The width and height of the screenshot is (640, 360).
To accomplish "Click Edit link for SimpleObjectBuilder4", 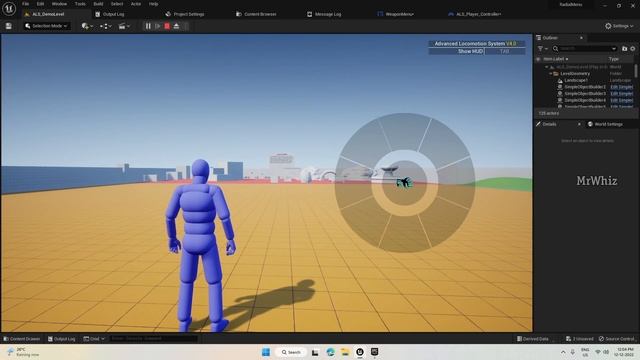I will [x=621, y=100].
